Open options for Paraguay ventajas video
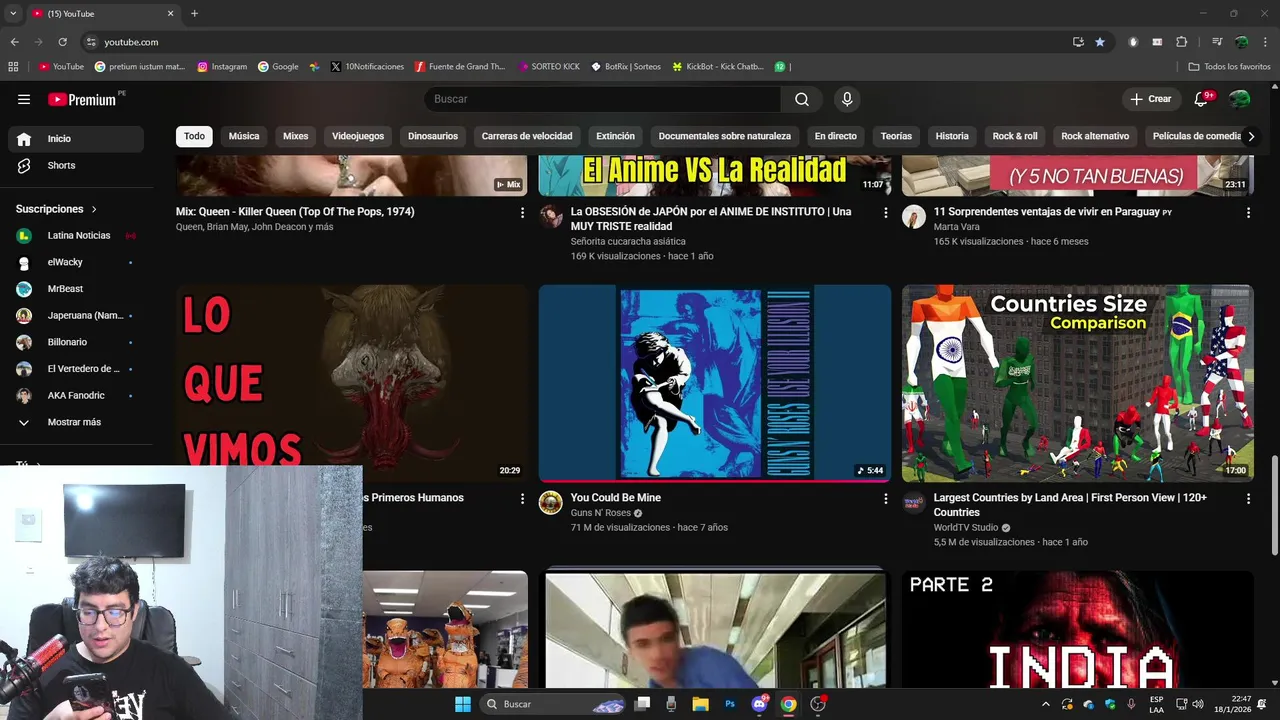The image size is (1280, 720). click(x=1248, y=212)
